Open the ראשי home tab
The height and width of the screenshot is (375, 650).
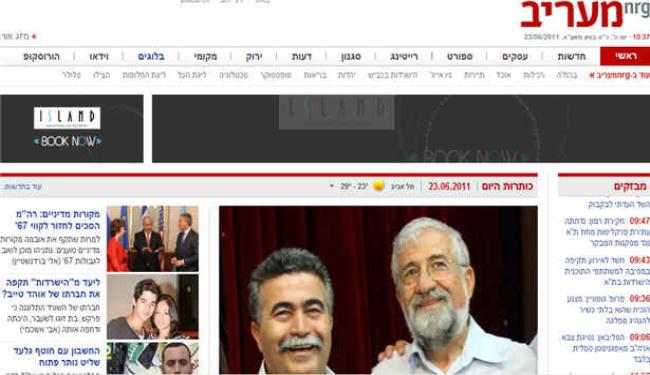point(625,56)
